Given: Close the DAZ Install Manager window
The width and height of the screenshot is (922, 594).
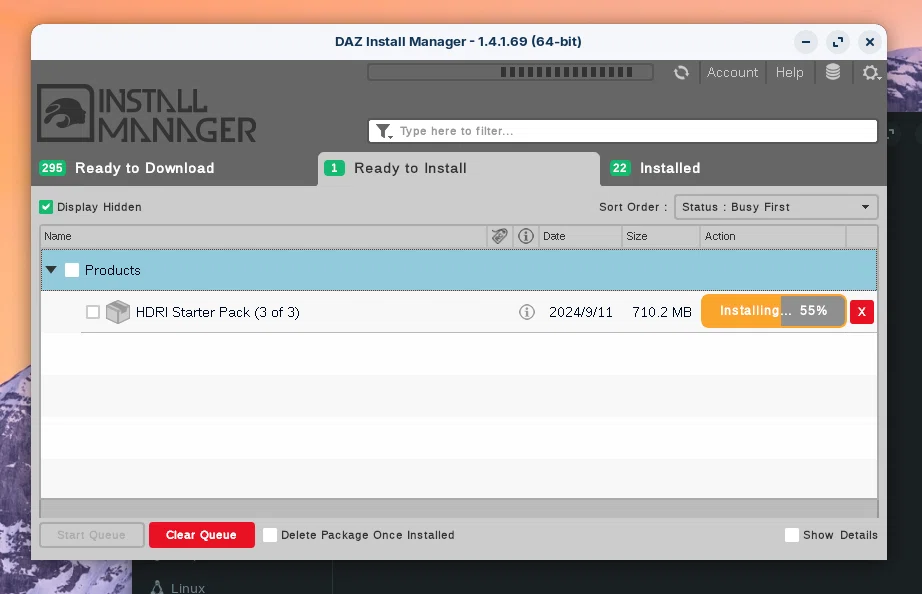Looking at the screenshot, I should pos(870,42).
